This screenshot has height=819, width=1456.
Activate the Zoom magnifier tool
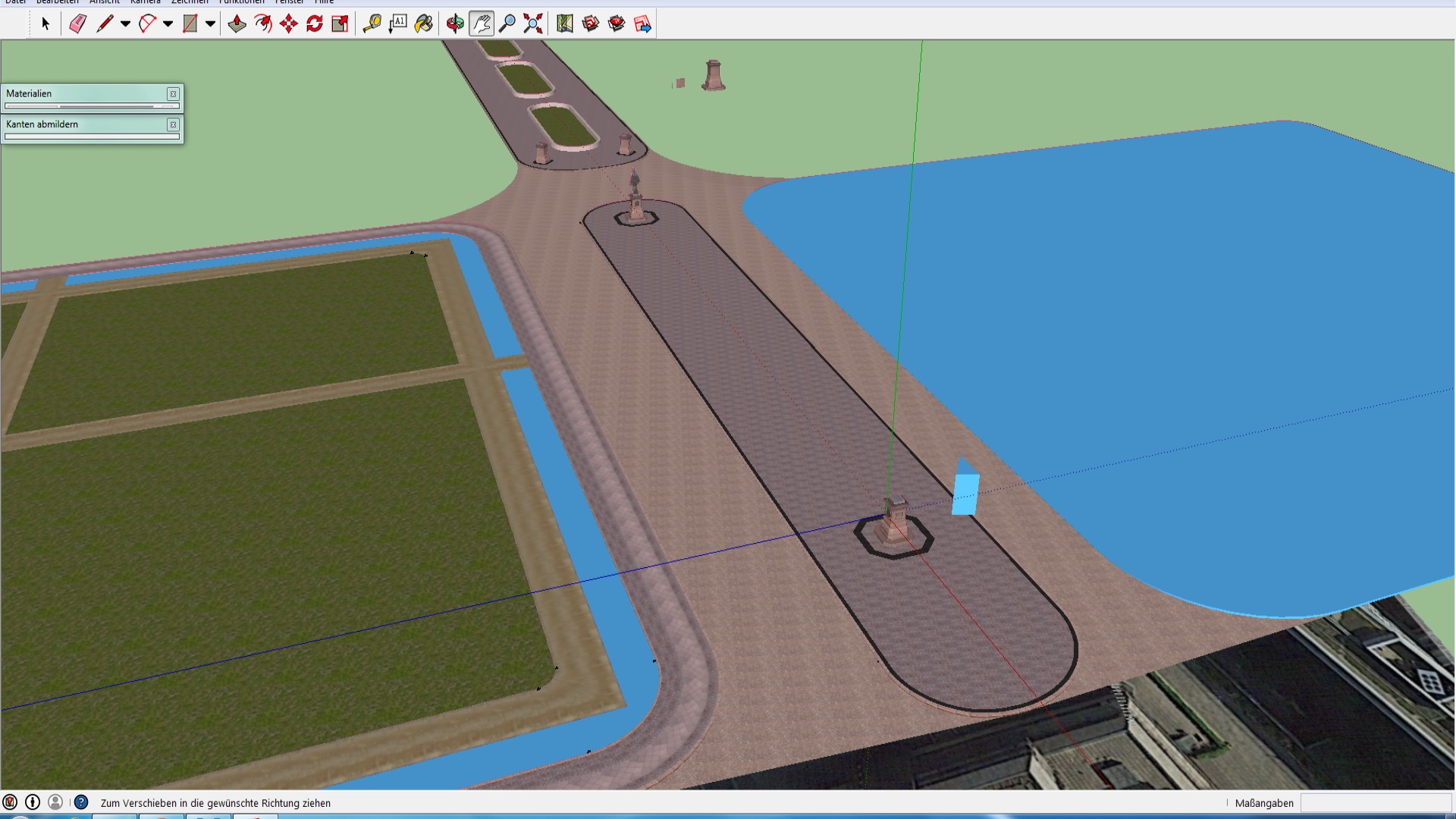[507, 24]
